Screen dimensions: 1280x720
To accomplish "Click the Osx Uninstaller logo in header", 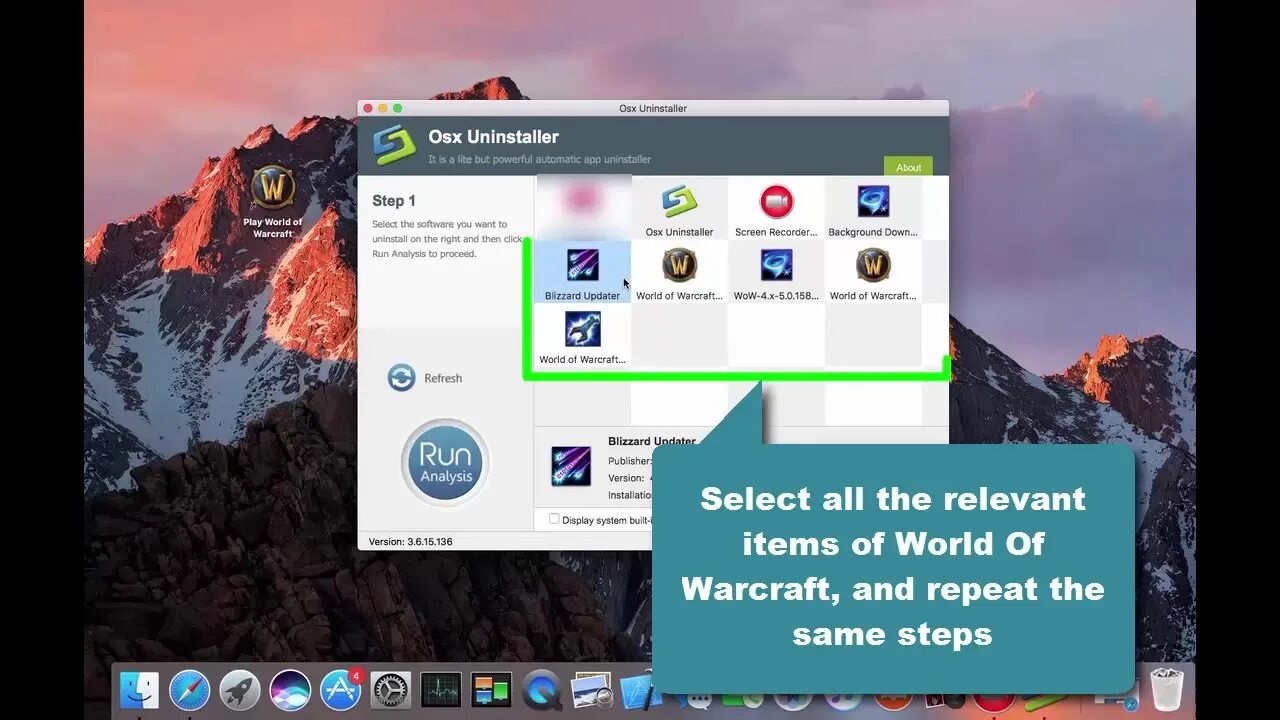I will click(394, 145).
